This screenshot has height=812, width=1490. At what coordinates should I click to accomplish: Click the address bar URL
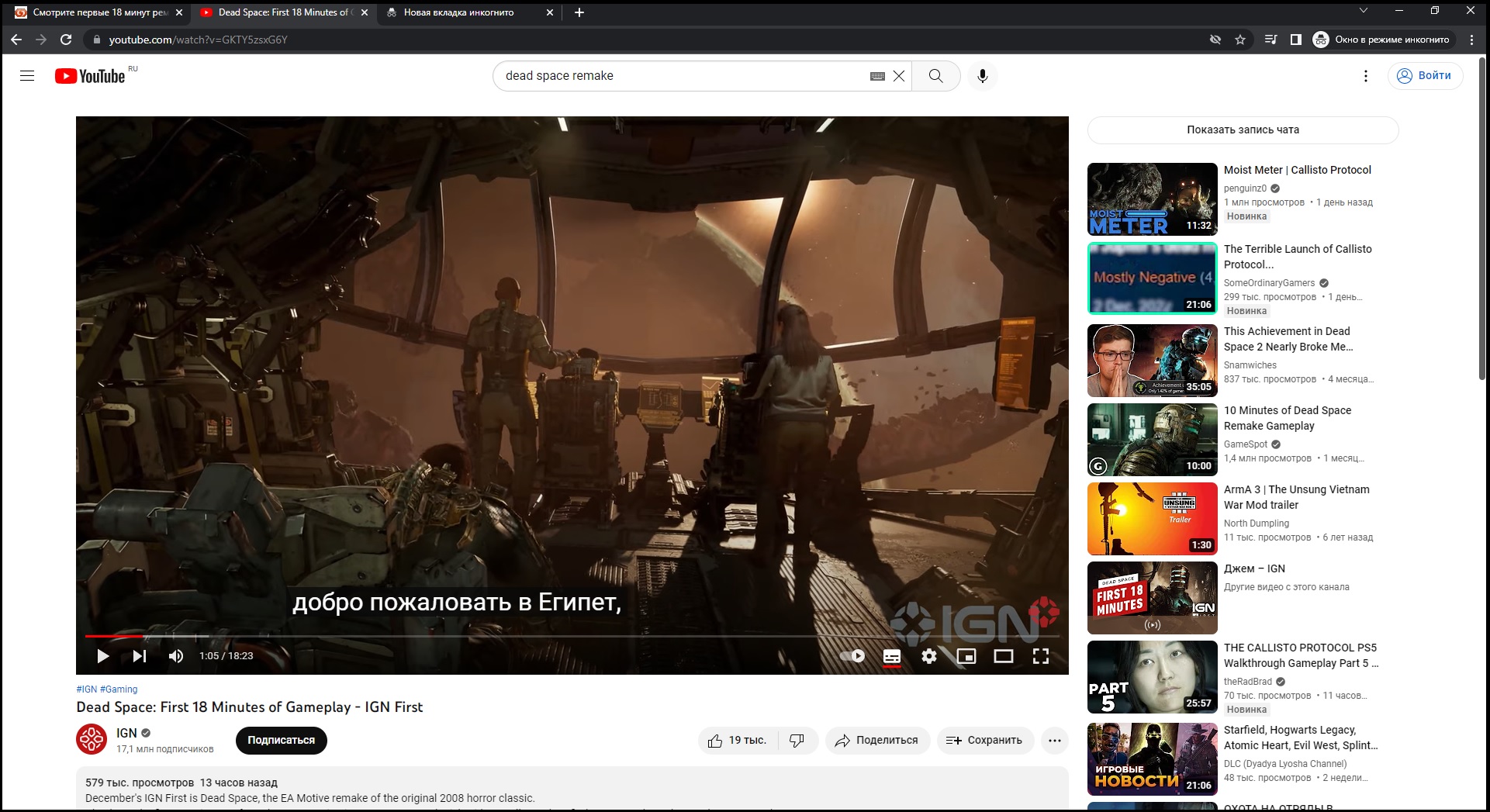pyautogui.click(x=198, y=40)
